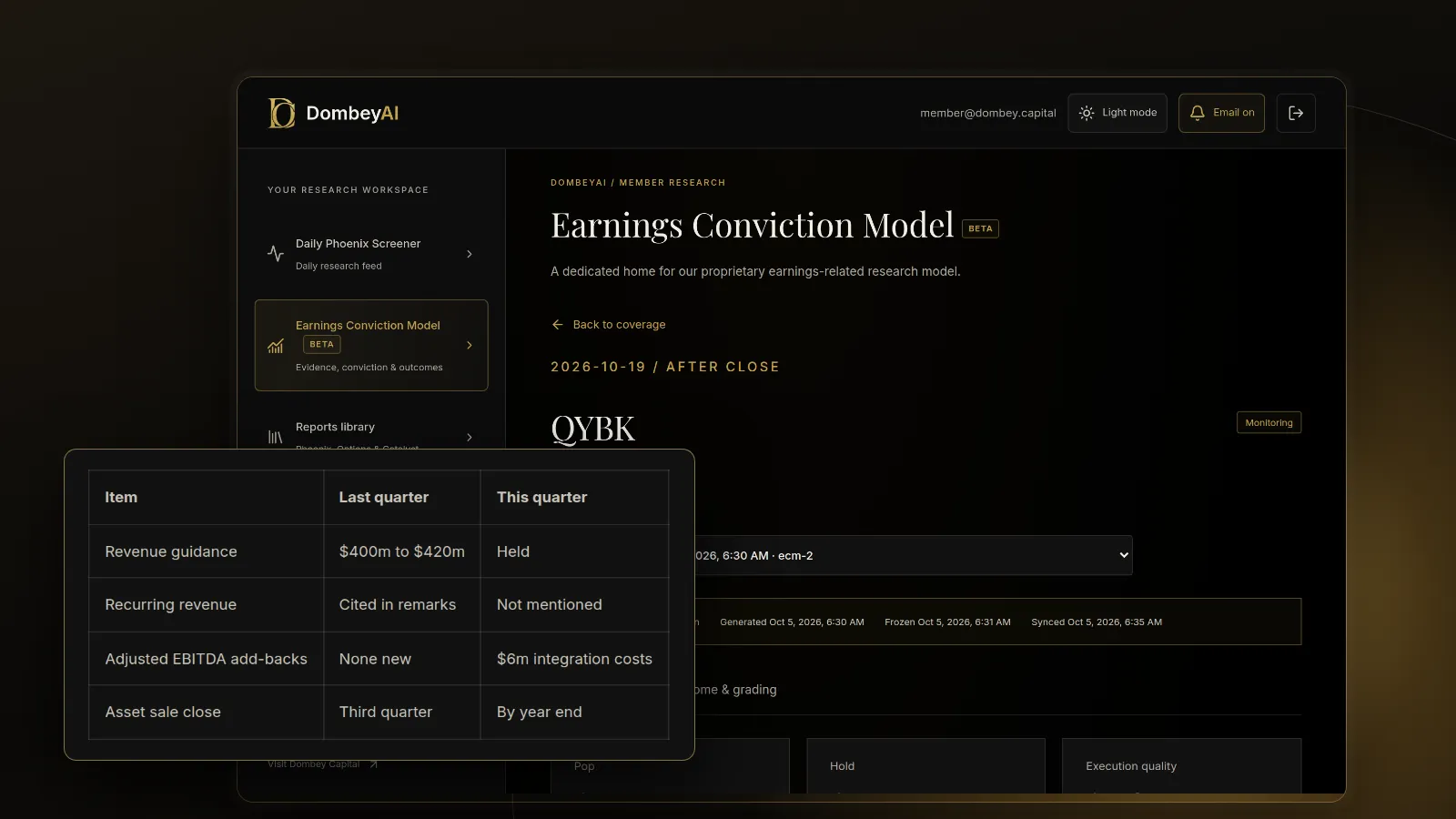Click the sign-out icon button

click(1296, 113)
